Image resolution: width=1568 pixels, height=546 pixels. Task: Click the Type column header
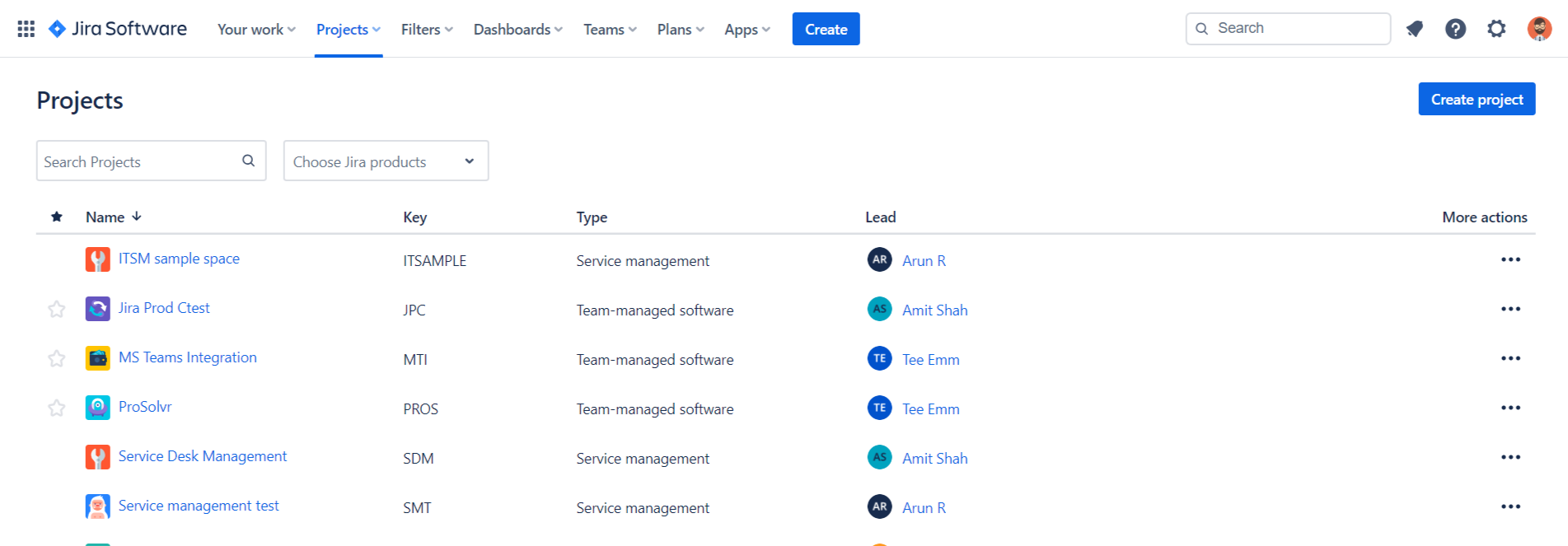(x=592, y=217)
